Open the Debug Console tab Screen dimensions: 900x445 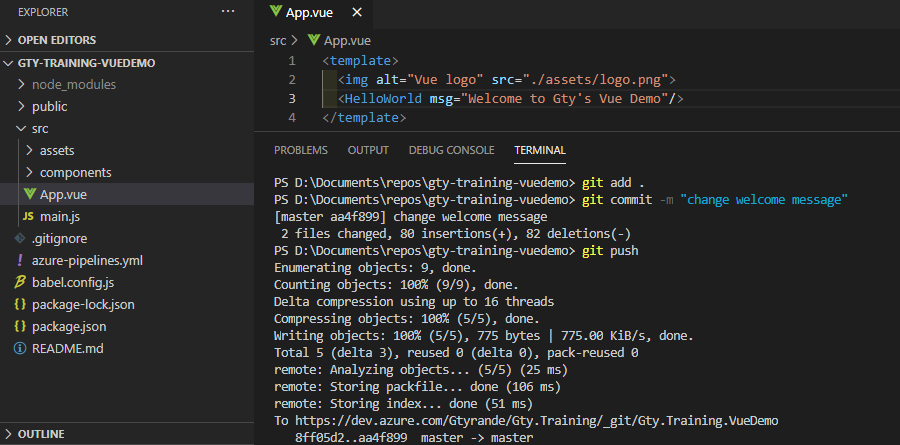pos(451,150)
